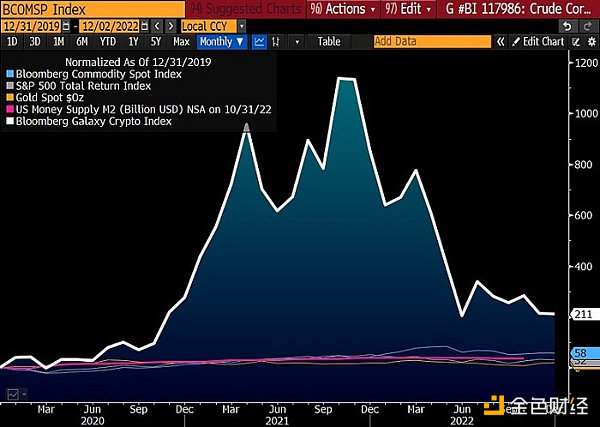
Task: Select the 1Y time range tab
Action: tap(134, 42)
